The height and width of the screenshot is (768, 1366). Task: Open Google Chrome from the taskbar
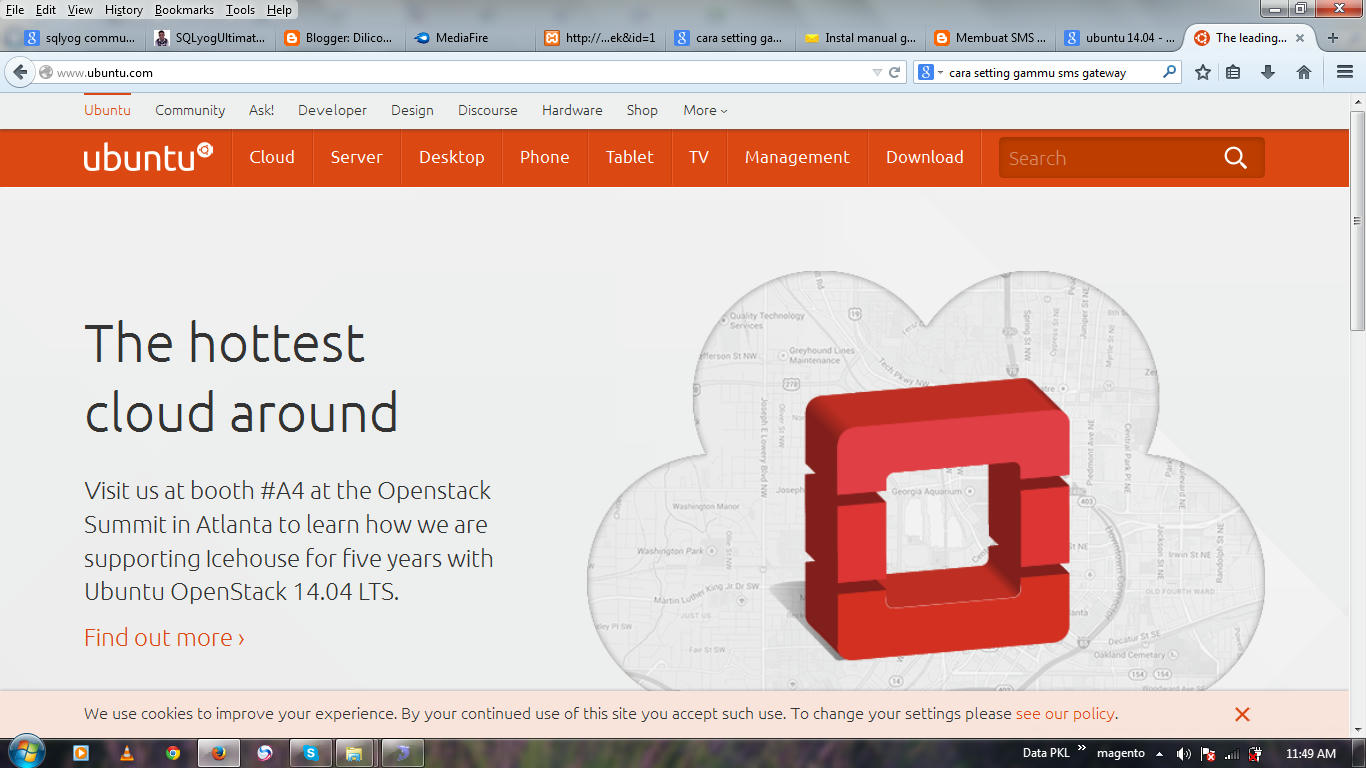173,753
